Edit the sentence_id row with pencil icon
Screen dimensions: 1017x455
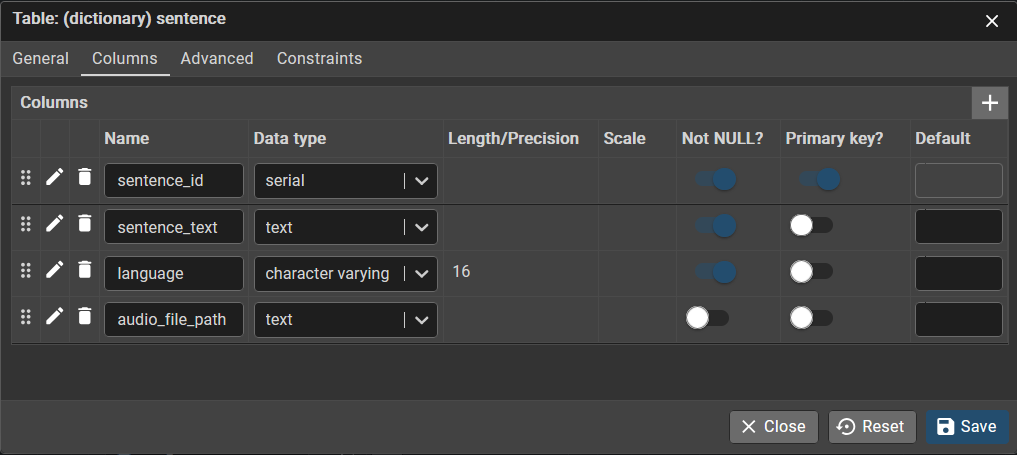tap(55, 177)
